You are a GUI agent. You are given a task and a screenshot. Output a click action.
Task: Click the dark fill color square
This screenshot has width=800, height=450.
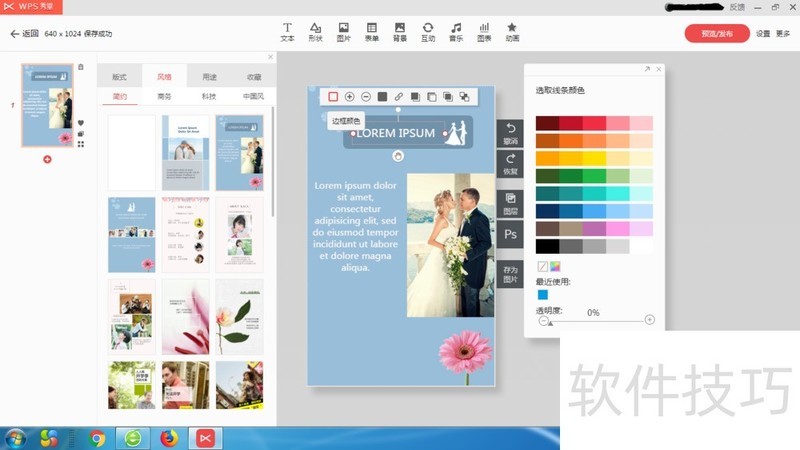point(382,96)
